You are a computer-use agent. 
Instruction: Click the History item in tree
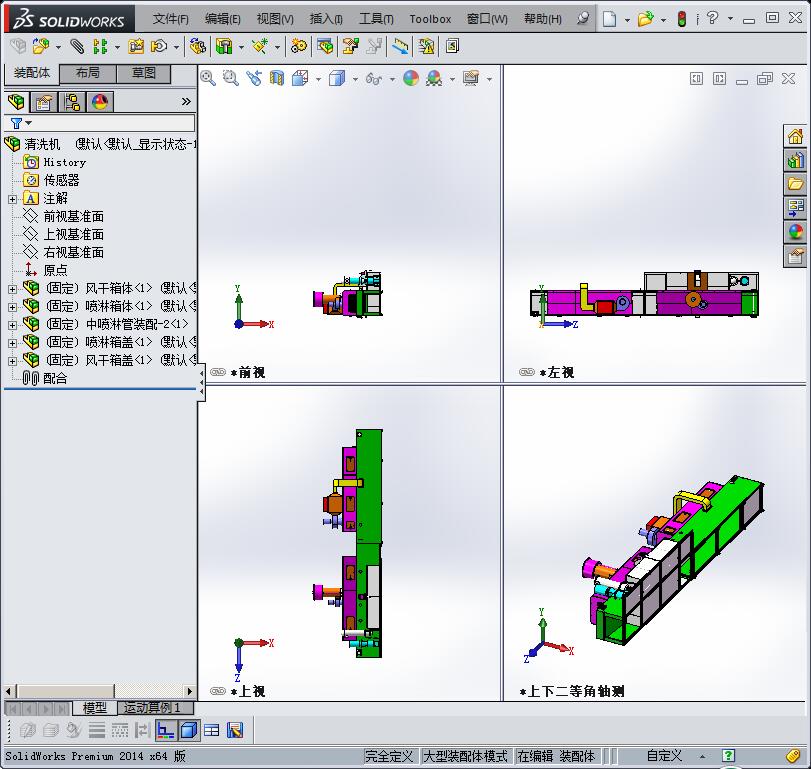point(65,162)
